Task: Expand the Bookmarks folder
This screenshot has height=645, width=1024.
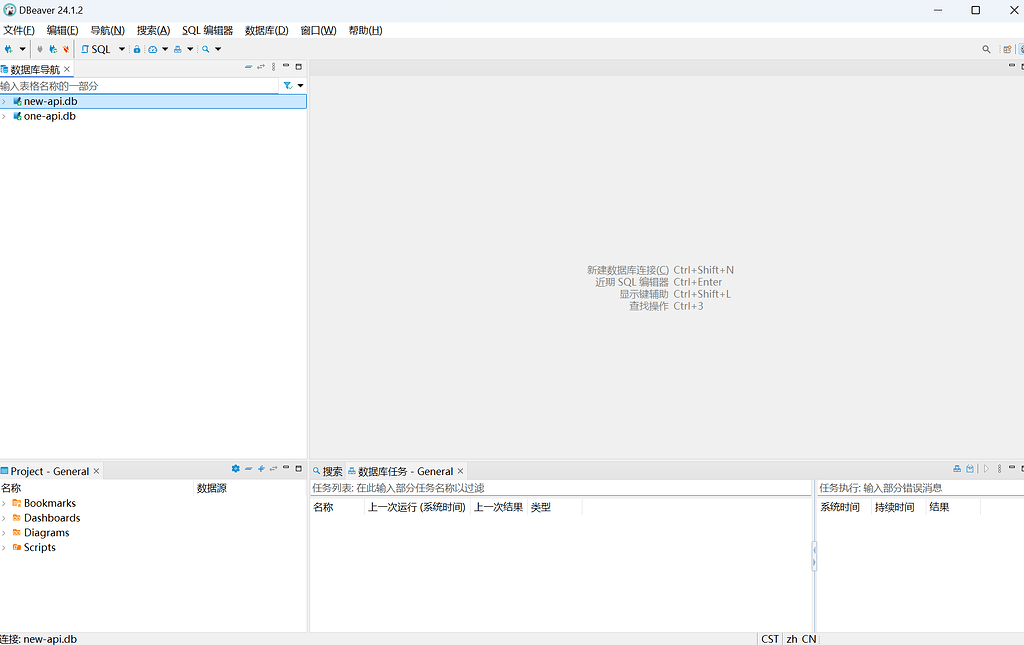Action: point(4,503)
